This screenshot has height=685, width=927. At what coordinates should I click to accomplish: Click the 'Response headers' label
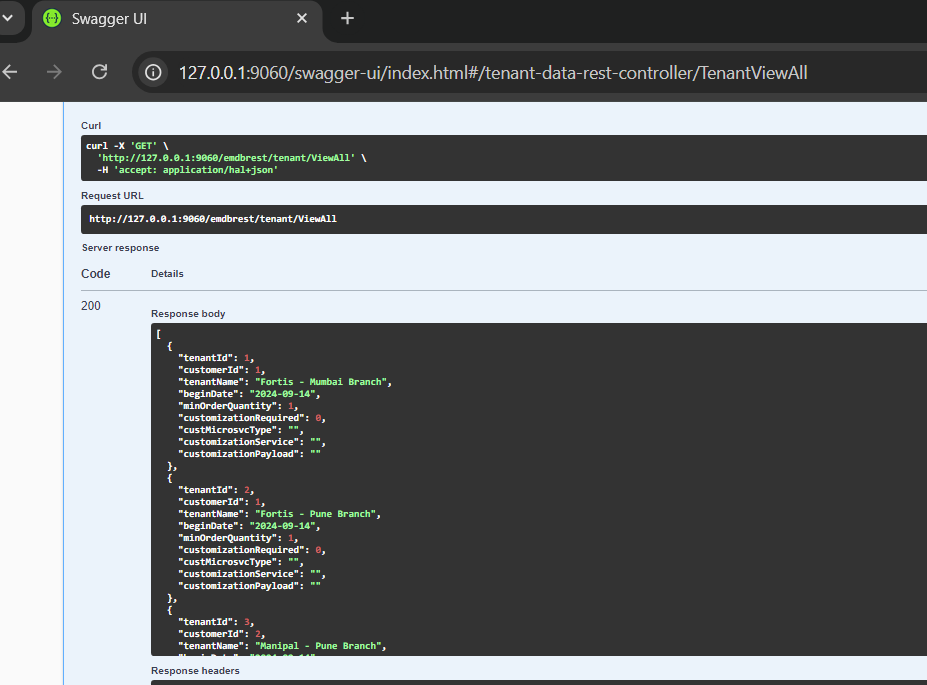(195, 671)
